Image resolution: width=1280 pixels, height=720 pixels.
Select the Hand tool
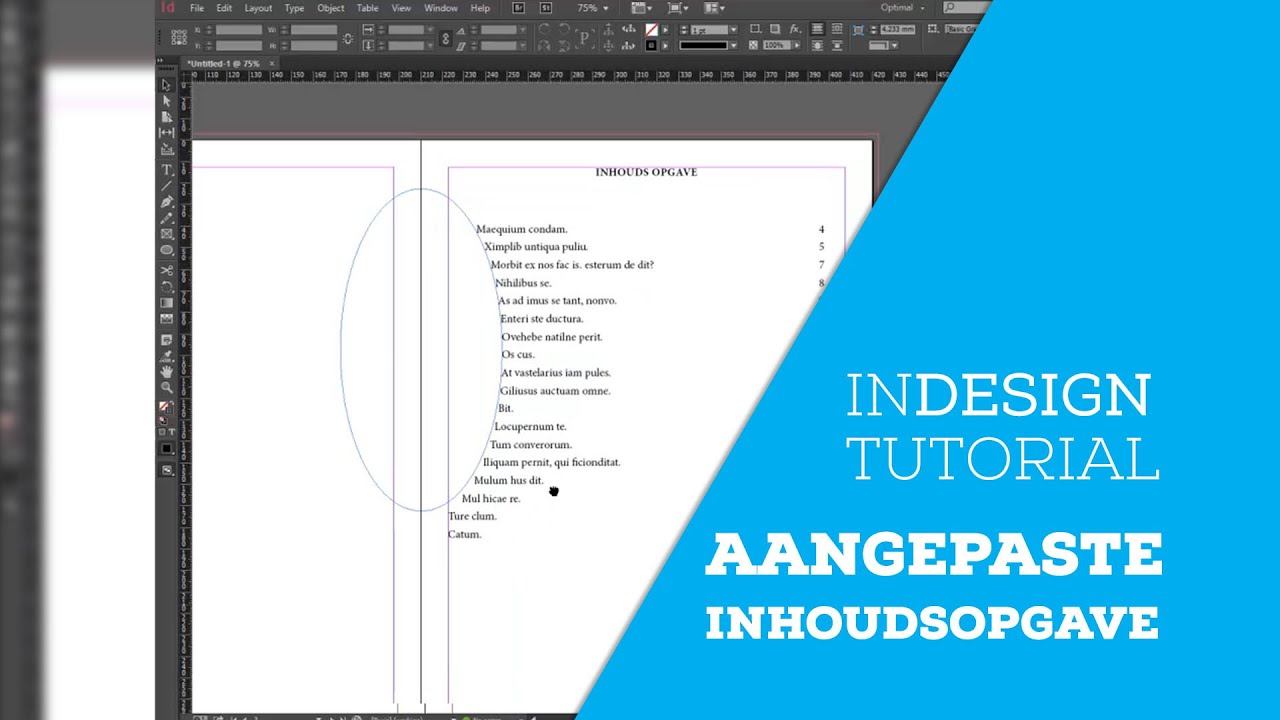(x=167, y=372)
